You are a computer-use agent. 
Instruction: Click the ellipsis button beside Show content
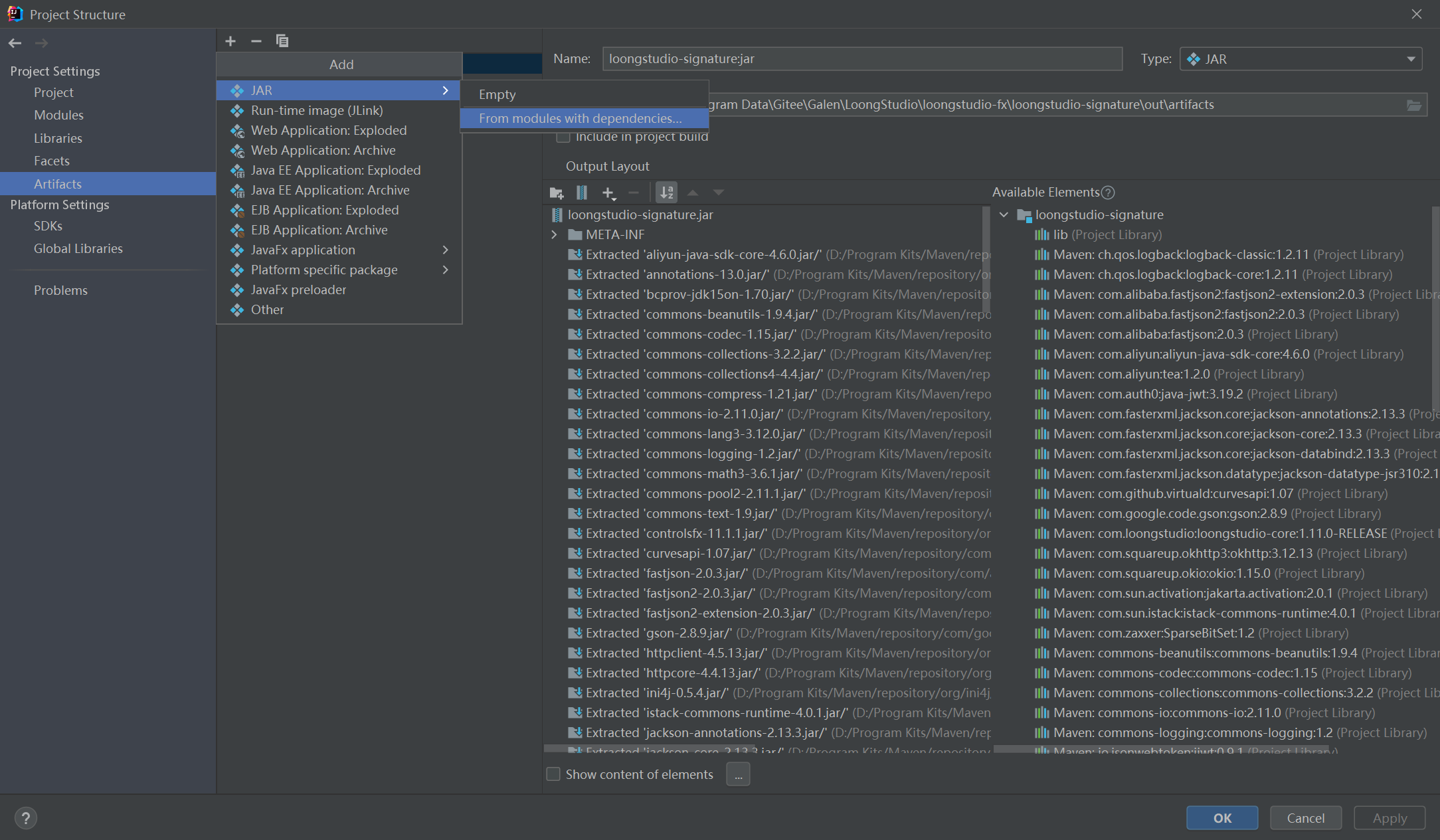[738, 774]
